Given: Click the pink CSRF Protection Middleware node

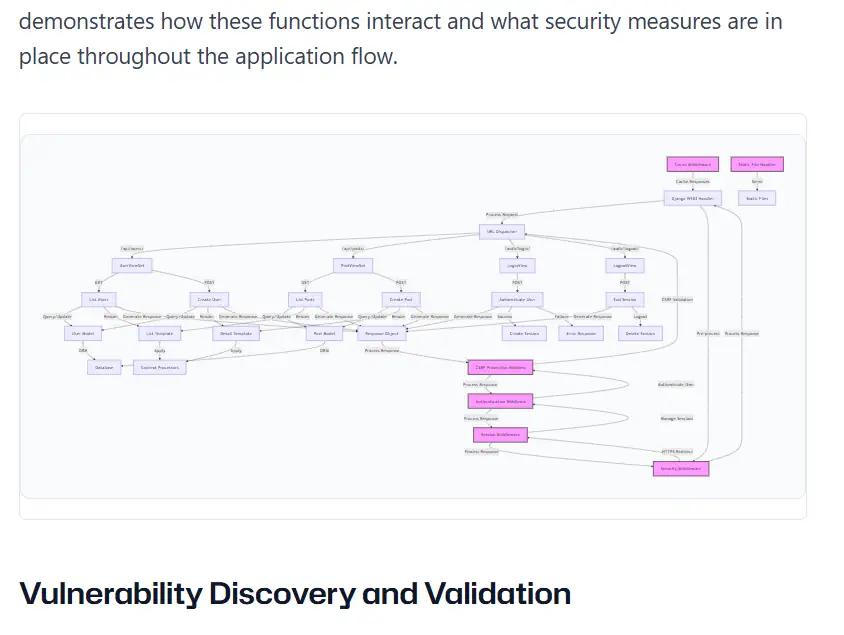Looking at the screenshot, I should 500,367.
